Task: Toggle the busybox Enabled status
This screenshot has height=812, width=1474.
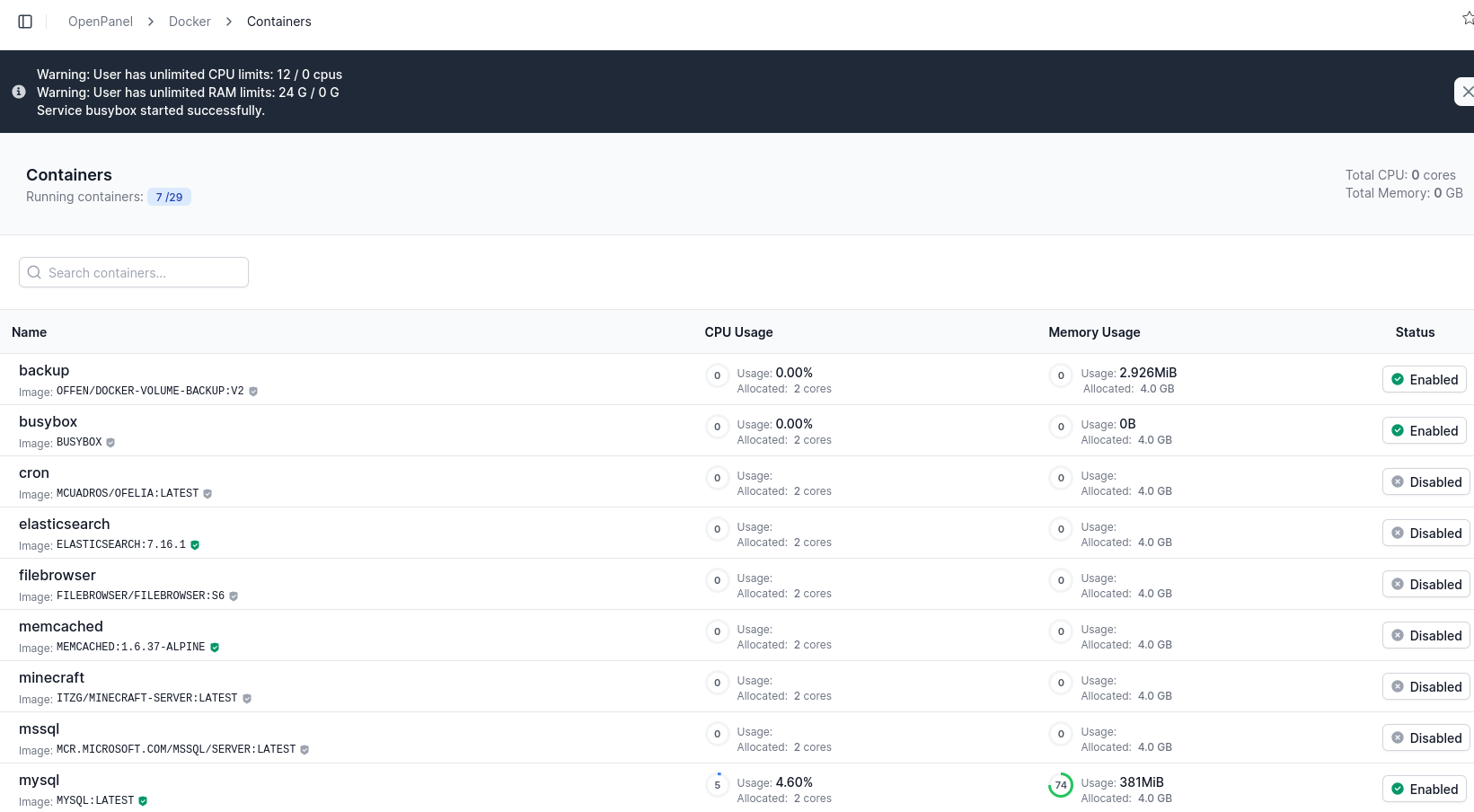Action: coord(1424,431)
